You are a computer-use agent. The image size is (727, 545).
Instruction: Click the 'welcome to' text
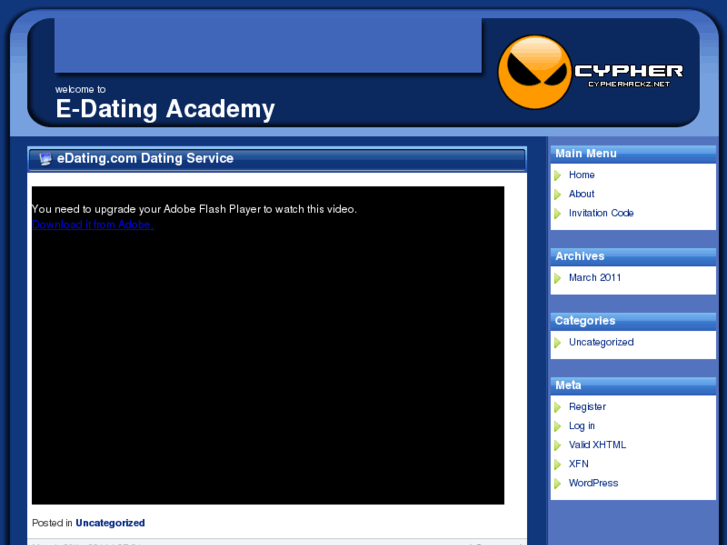[x=80, y=89]
